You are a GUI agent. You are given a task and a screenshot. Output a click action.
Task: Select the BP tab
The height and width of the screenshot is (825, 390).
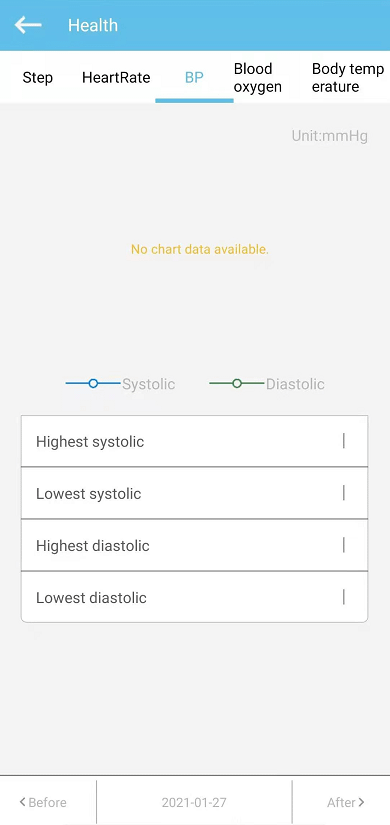tap(194, 78)
